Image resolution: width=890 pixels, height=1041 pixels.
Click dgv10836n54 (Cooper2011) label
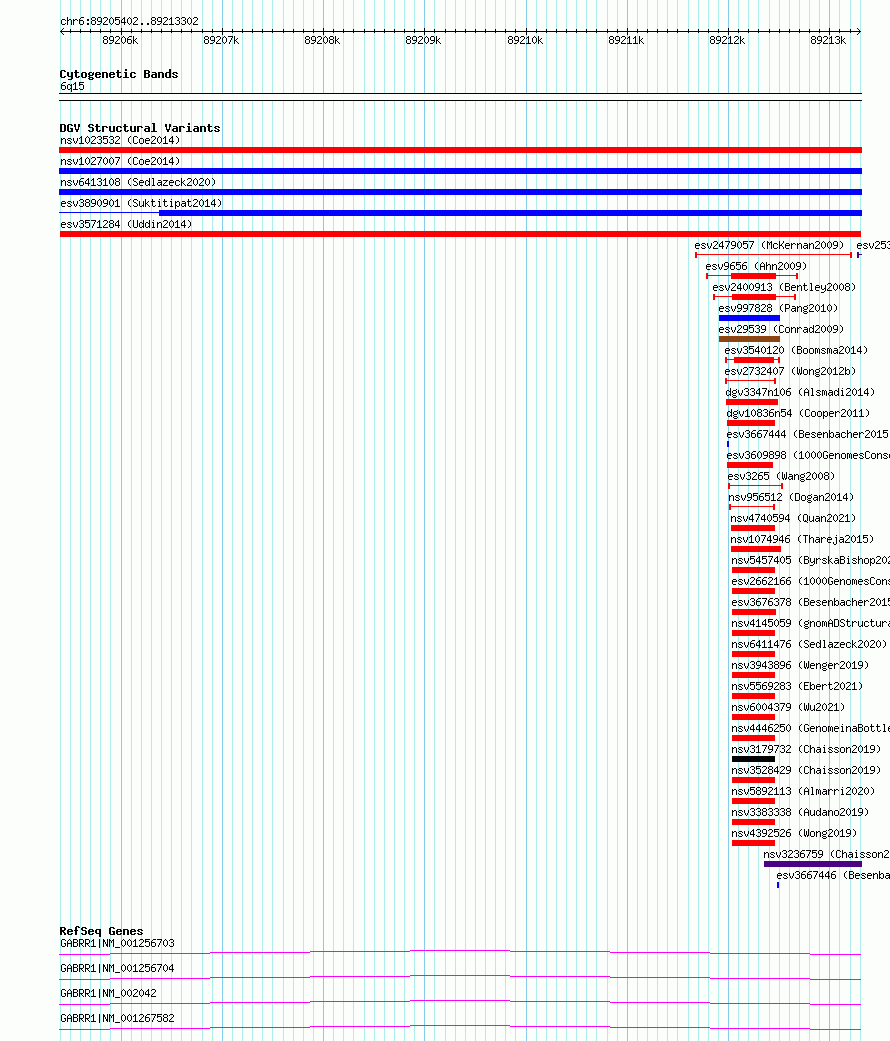pos(798,414)
